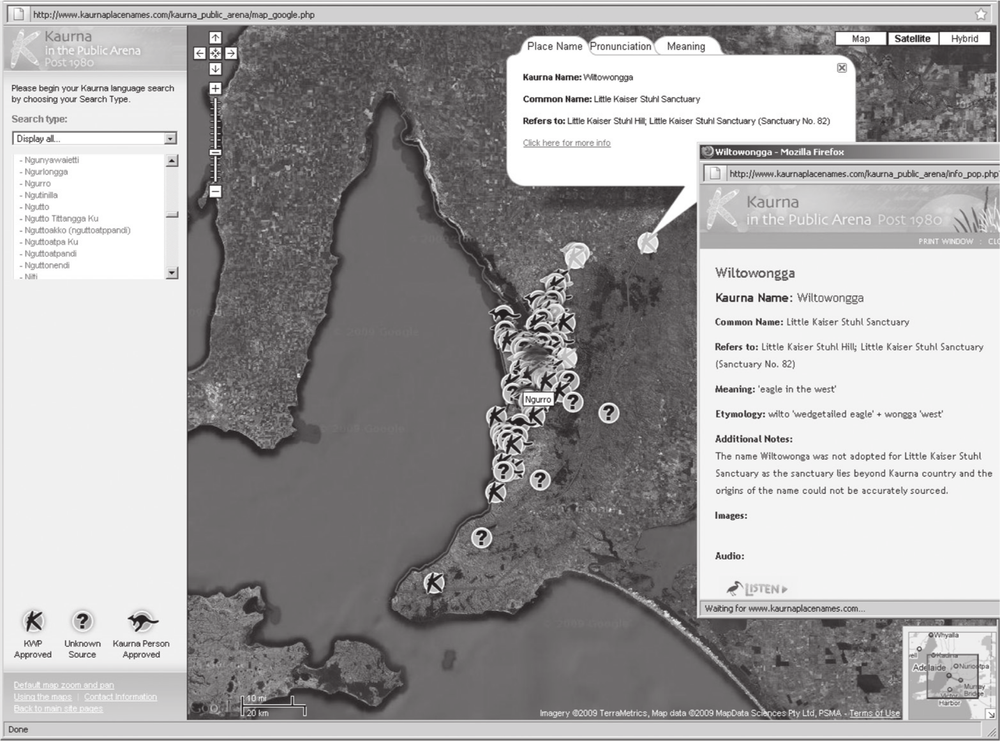Open the 'Default map zoom and pan' link
The width and height of the screenshot is (1000, 741).
coord(64,685)
